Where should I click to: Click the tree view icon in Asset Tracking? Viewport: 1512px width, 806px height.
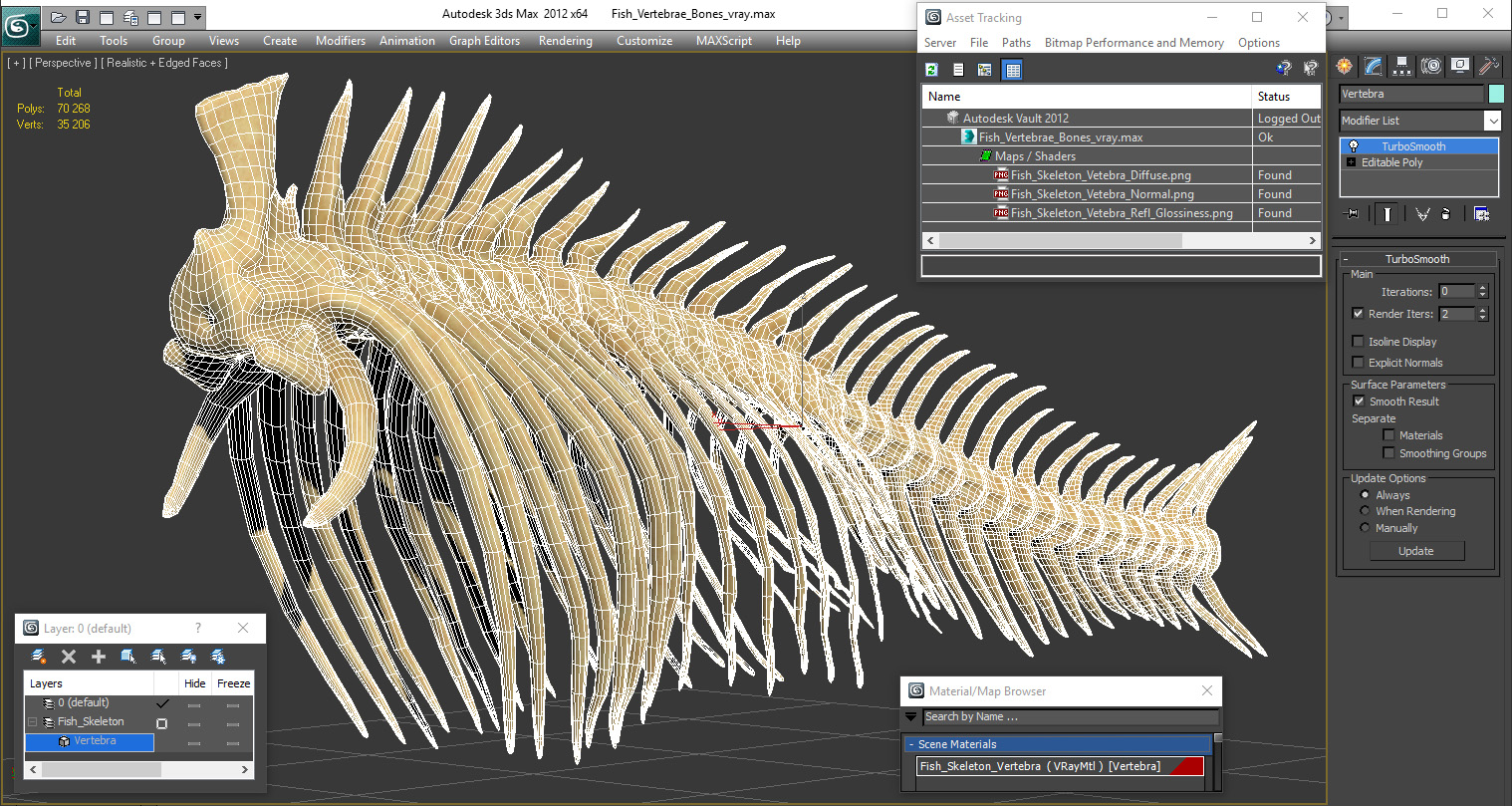point(985,70)
